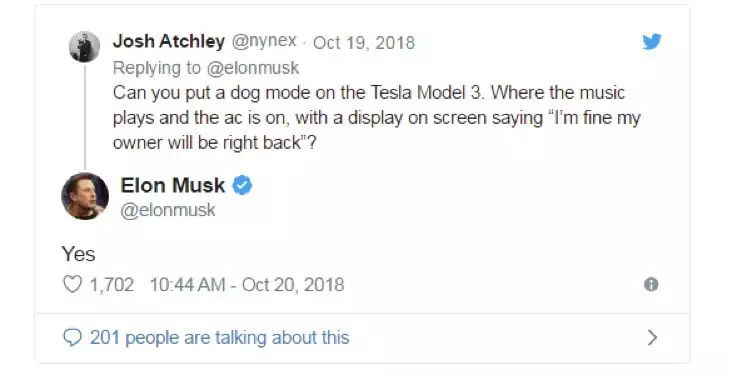Image resolution: width=732 pixels, height=375 pixels.
Task: Expand the conversation with the right chevron
Action: [652, 337]
